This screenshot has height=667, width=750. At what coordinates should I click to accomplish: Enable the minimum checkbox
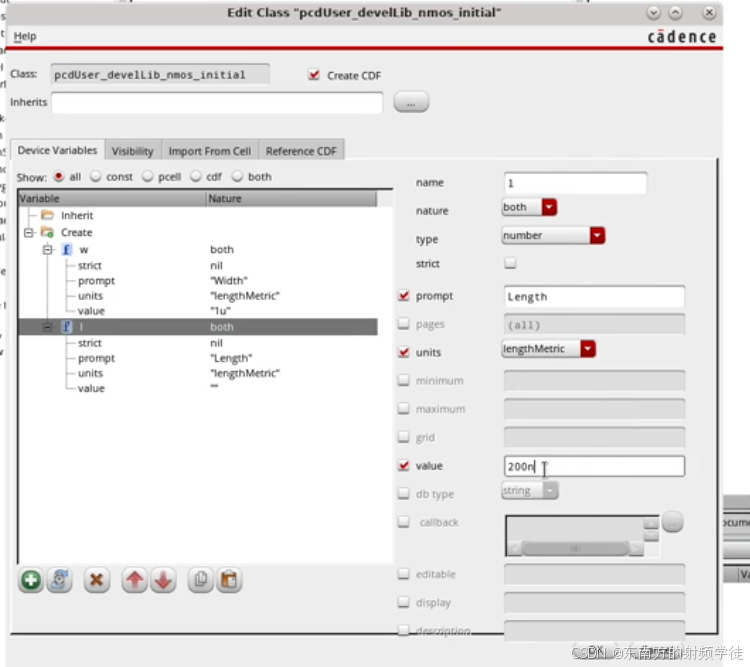(x=404, y=380)
